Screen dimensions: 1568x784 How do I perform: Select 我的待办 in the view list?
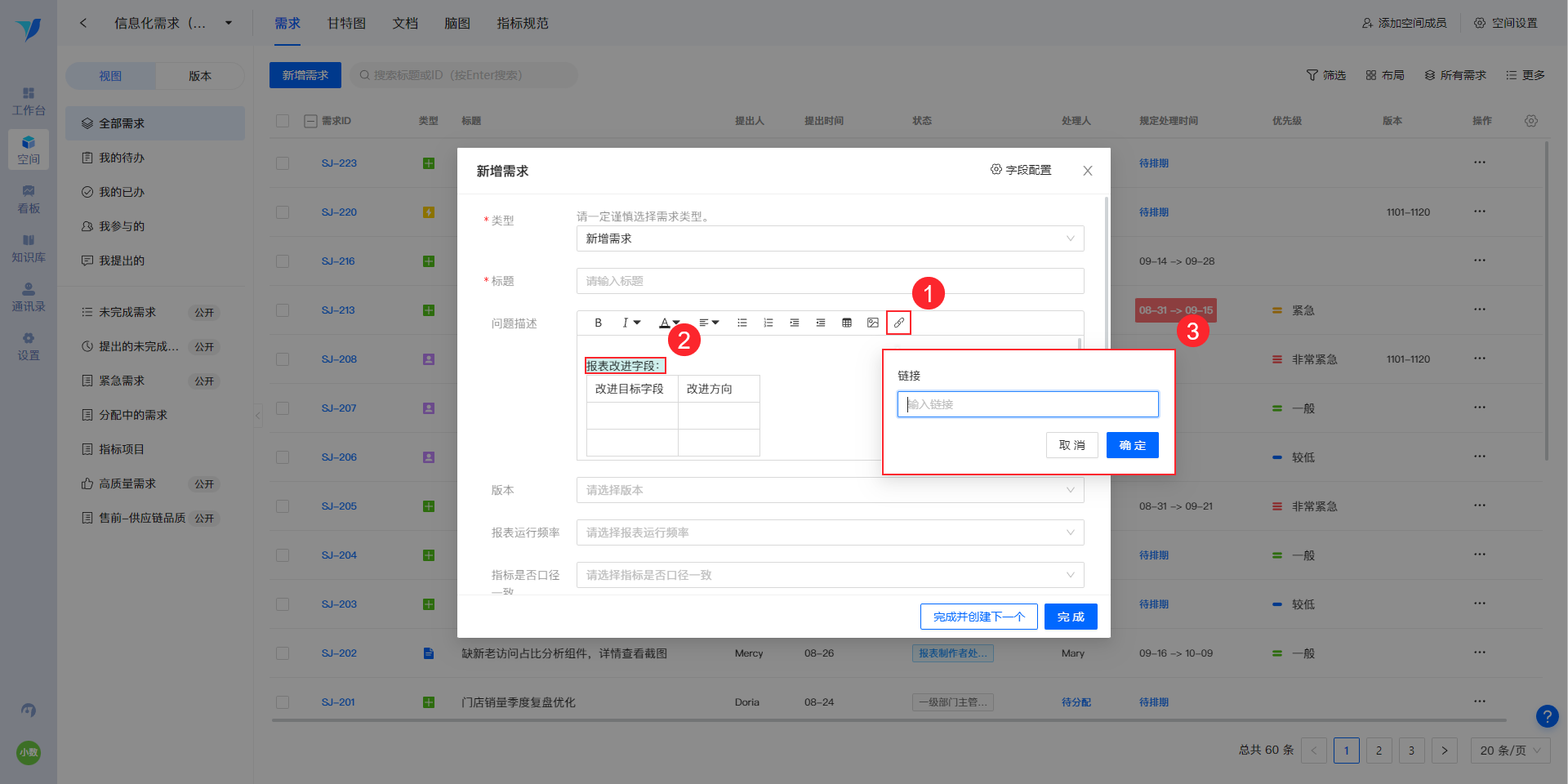point(155,158)
